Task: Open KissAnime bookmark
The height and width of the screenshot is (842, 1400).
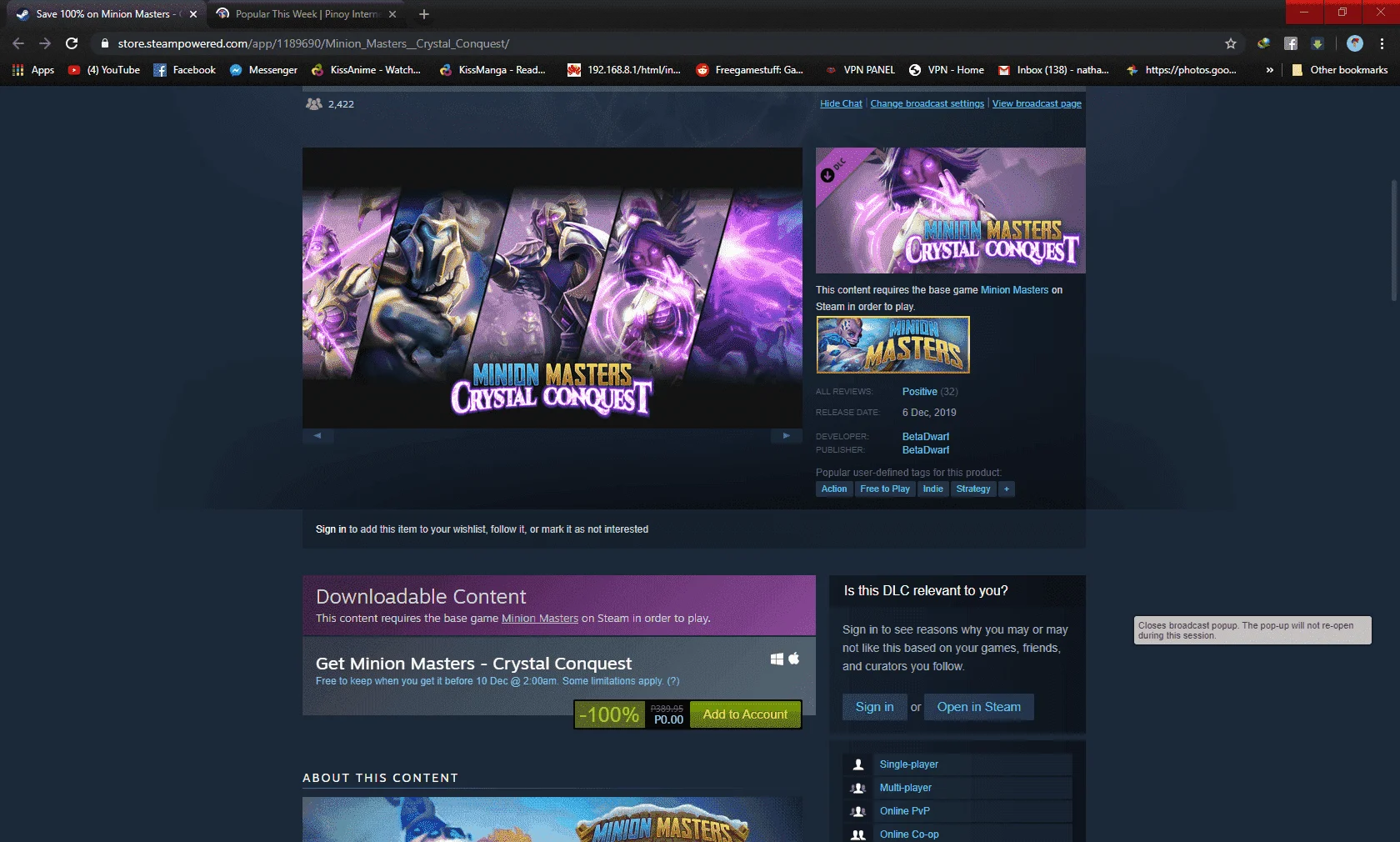Action: tap(366, 70)
